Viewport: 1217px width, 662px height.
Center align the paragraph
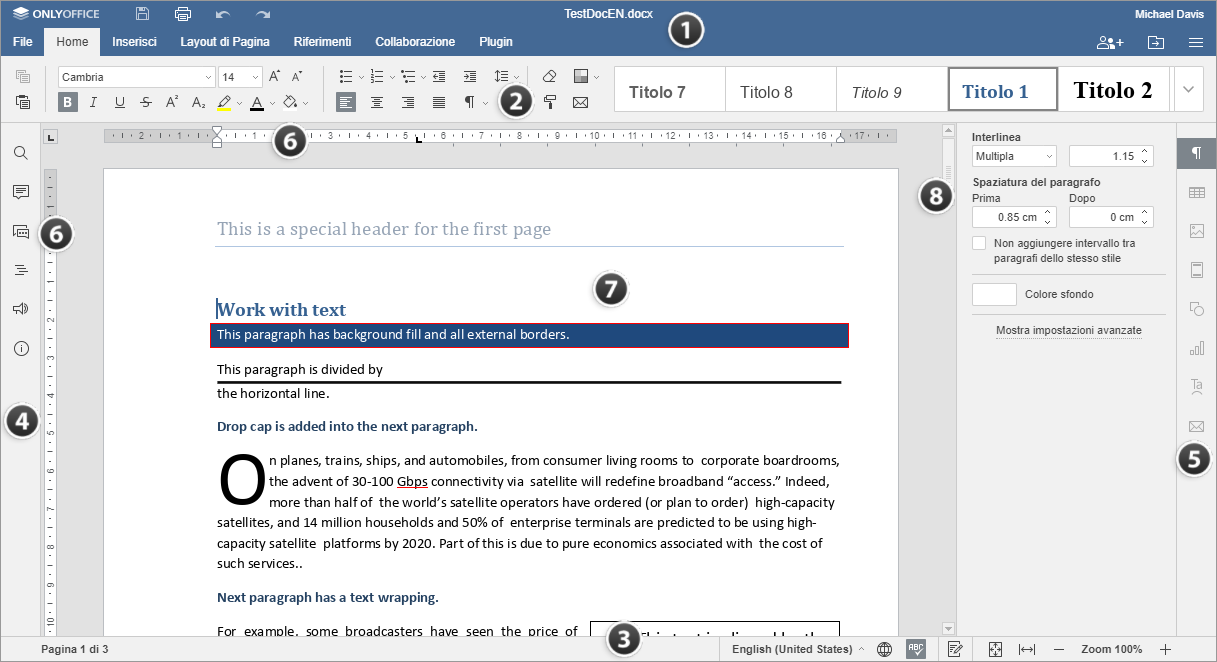pos(377,102)
